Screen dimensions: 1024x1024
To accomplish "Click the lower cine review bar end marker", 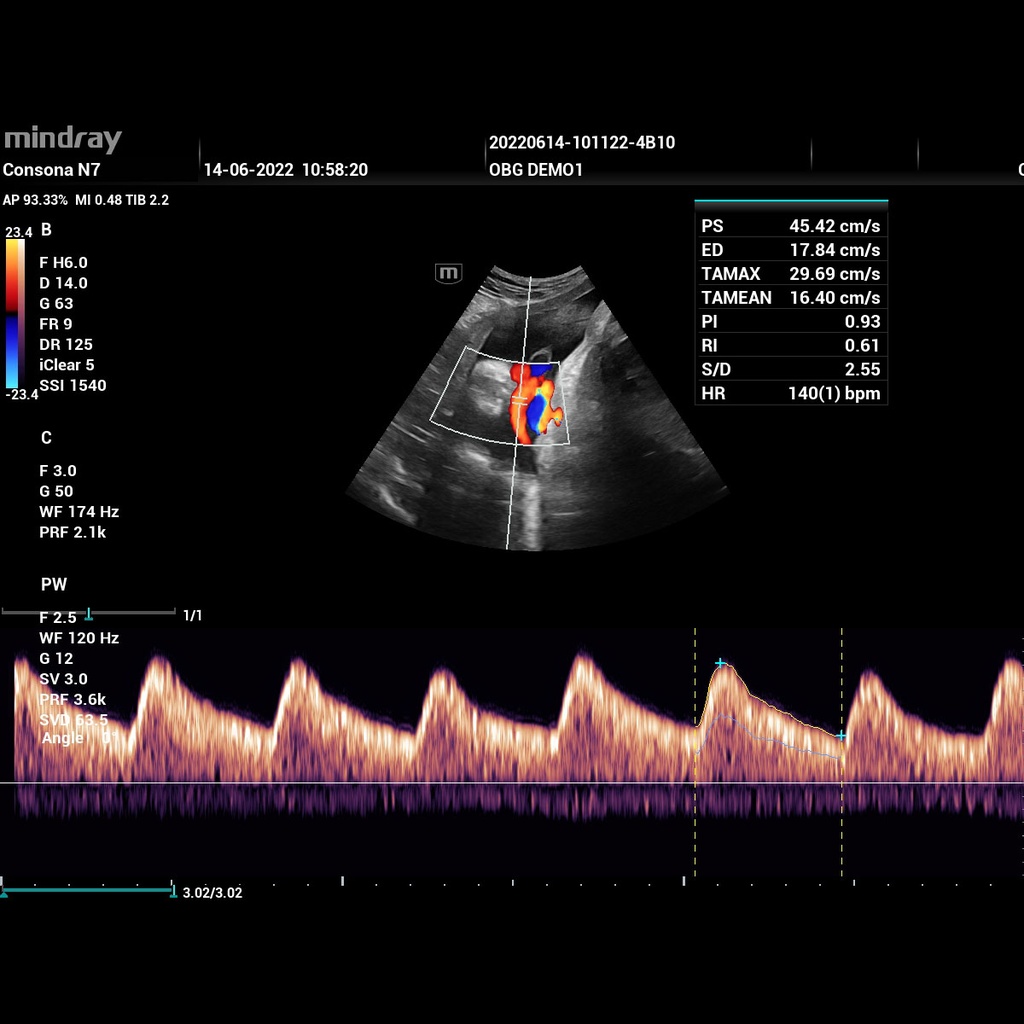I will (173, 890).
